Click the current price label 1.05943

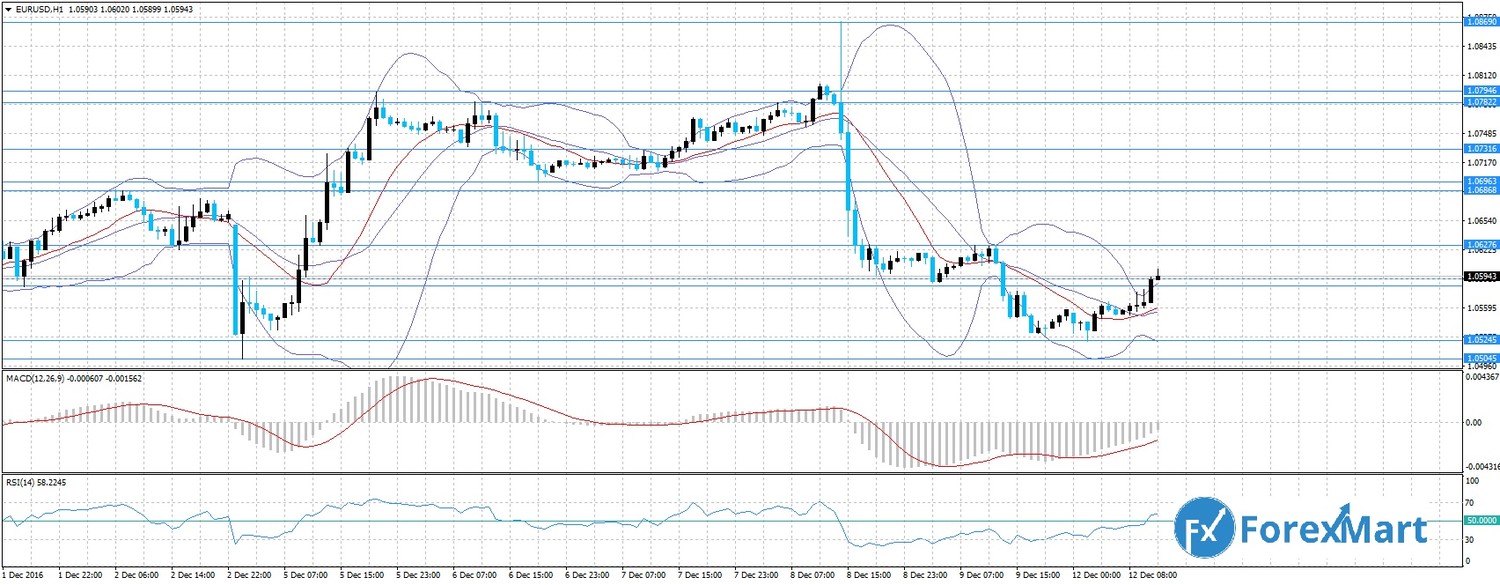pos(1479,276)
